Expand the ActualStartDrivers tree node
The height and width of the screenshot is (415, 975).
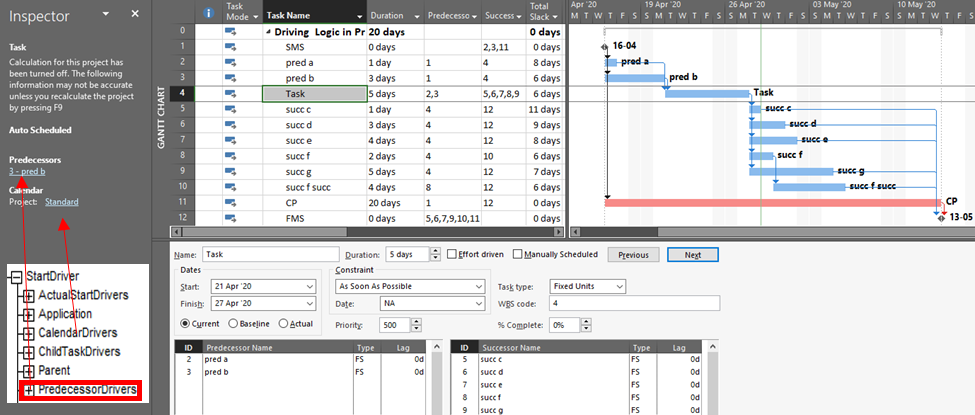click(28, 295)
